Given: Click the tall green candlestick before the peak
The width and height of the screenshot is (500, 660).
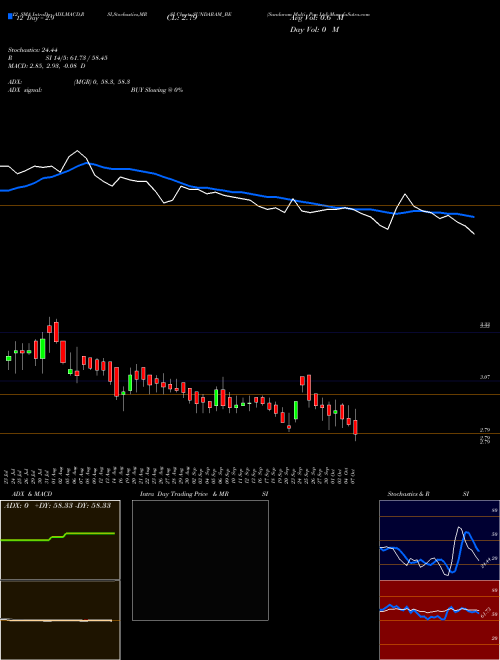Looking at the screenshot, I should [43, 349].
